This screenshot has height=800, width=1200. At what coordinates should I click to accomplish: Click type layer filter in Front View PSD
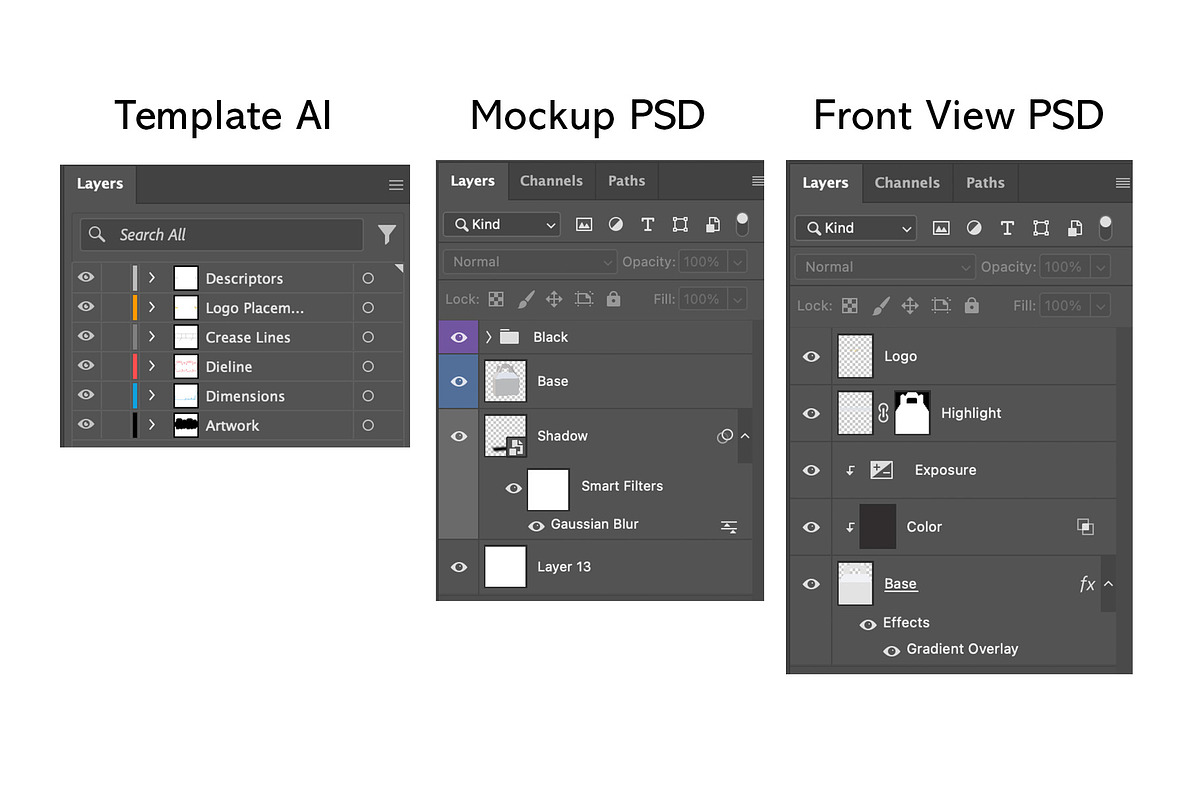[x=1007, y=228]
